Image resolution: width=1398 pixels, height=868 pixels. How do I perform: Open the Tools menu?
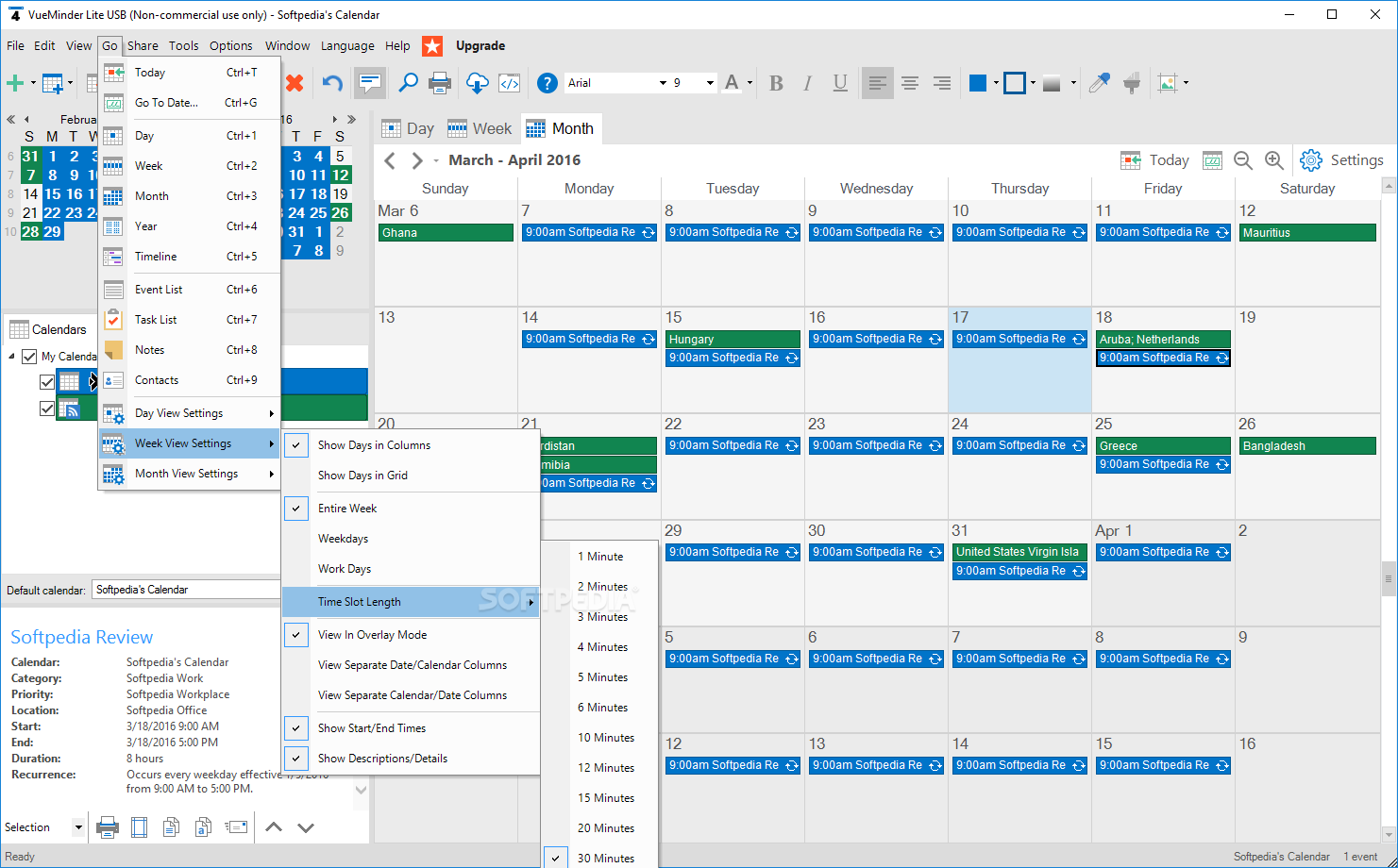[184, 45]
